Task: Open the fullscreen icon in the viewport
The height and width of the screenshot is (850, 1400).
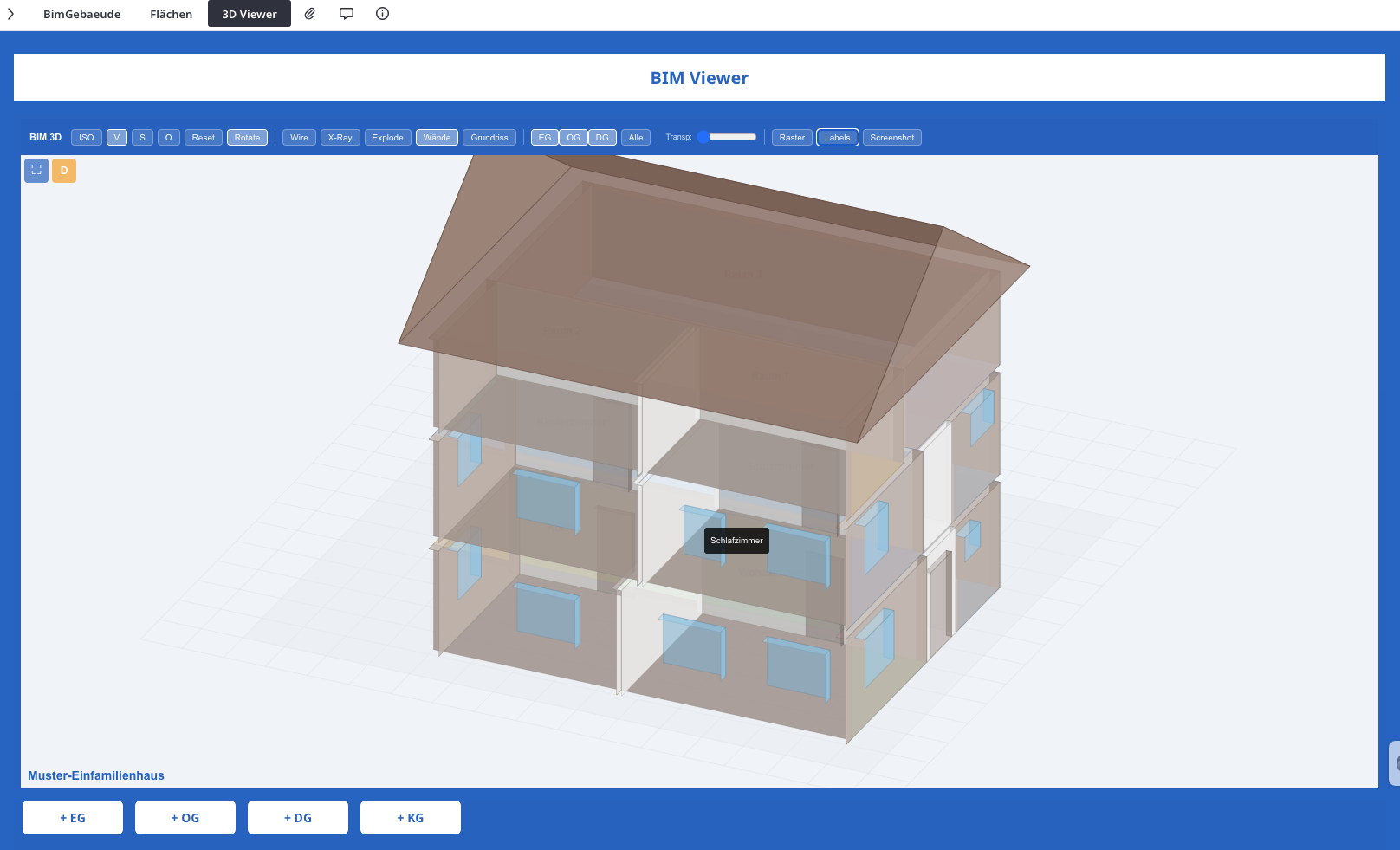Action: [x=36, y=170]
